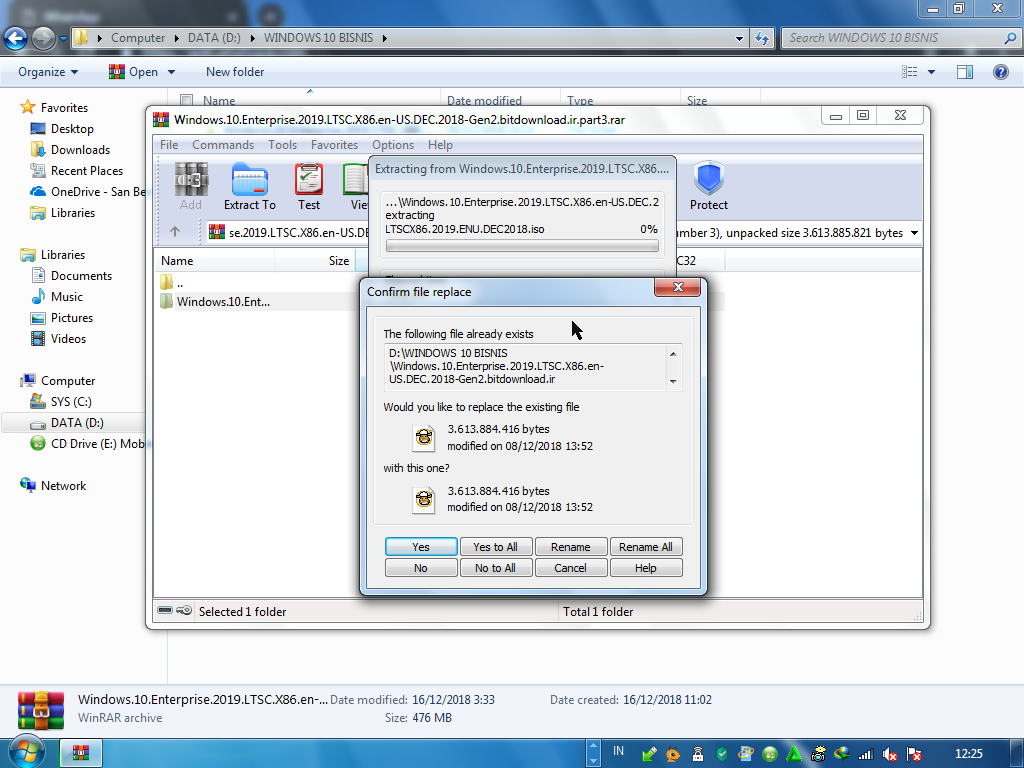Click Explorer Back navigation arrow

click(16, 39)
